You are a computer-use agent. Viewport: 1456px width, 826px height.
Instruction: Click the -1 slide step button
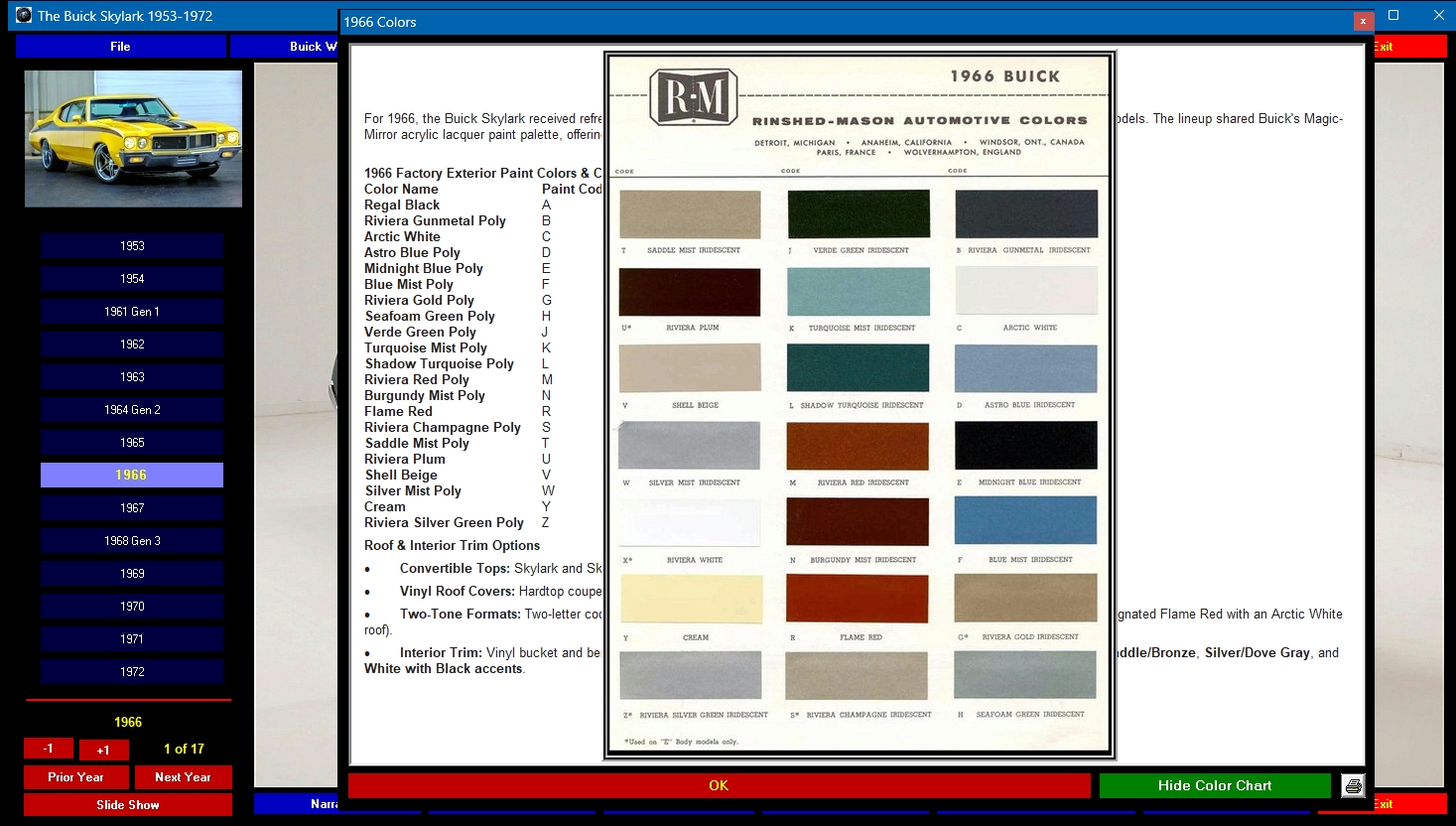pos(48,749)
